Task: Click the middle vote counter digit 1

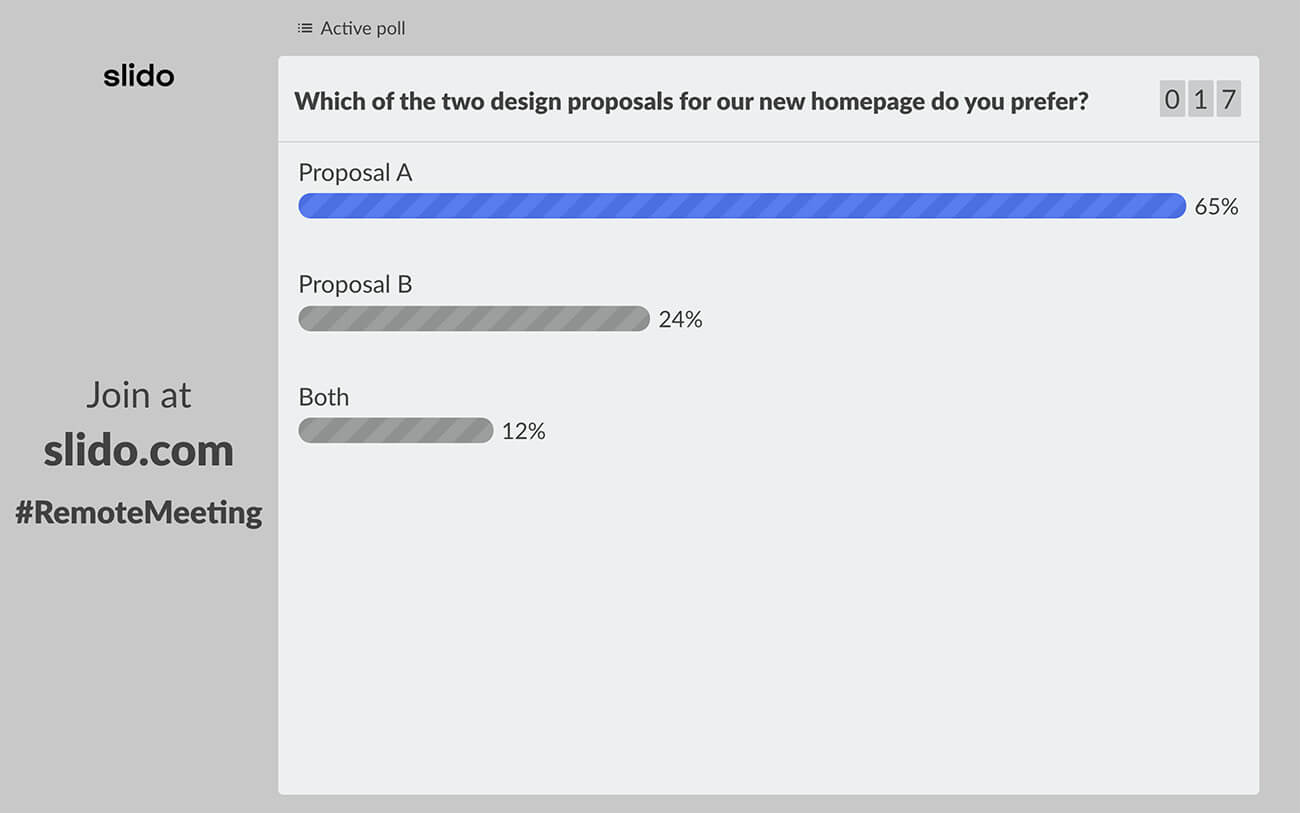Action: [x=1200, y=100]
